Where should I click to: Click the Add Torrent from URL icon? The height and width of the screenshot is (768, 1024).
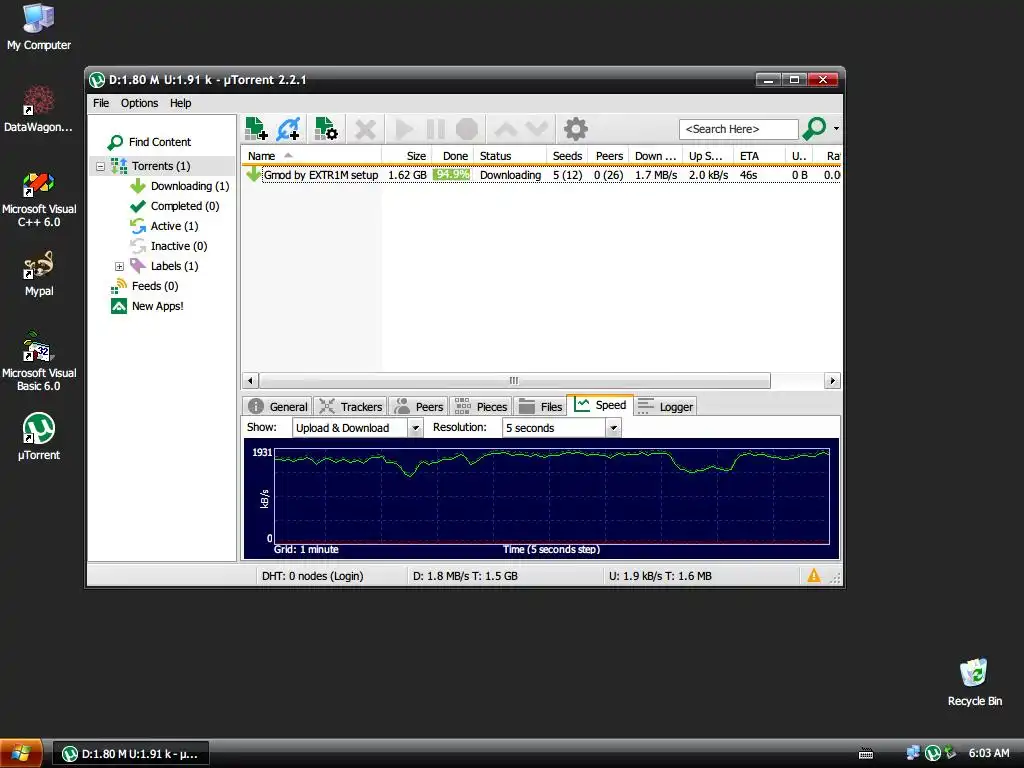click(x=288, y=129)
